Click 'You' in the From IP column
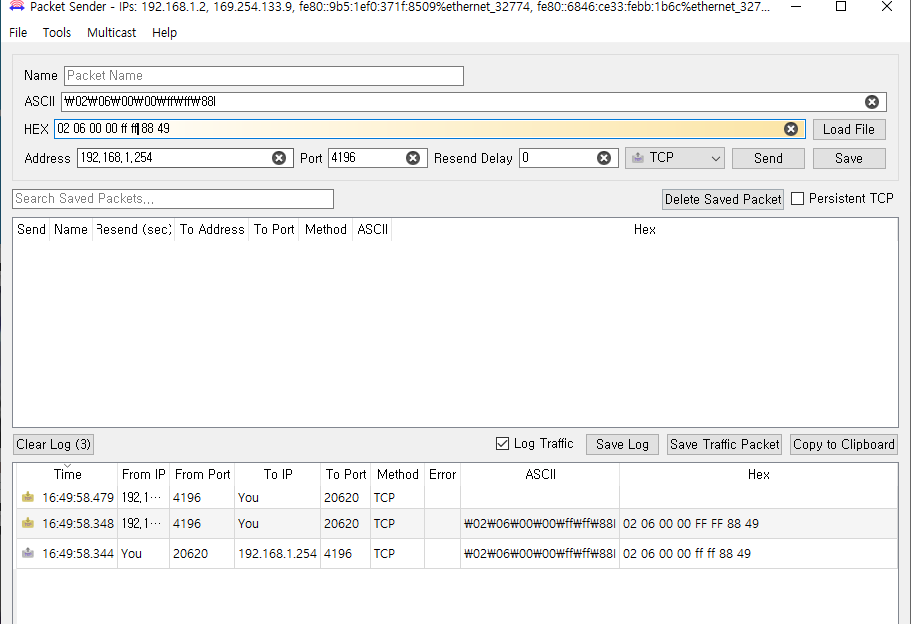The width and height of the screenshot is (911, 624). point(131,554)
